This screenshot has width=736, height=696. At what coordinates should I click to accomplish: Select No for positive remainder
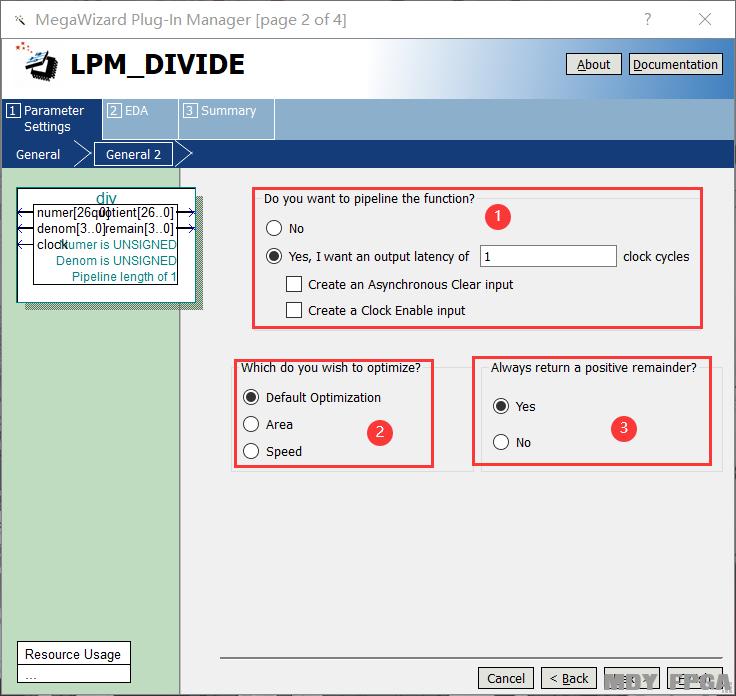[501, 442]
